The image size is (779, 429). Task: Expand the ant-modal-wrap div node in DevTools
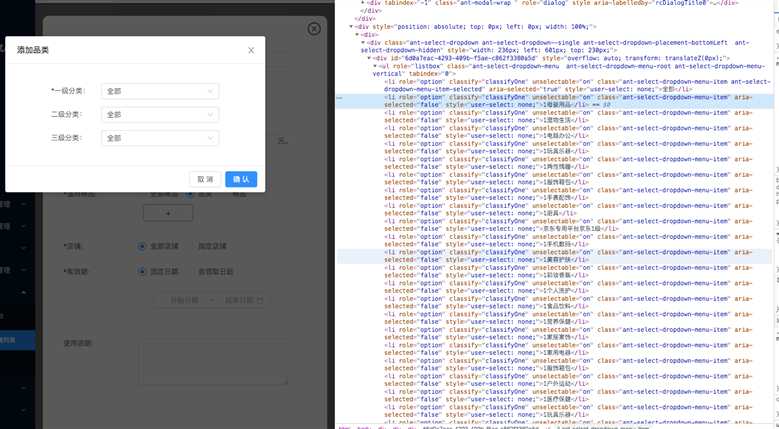362,3
